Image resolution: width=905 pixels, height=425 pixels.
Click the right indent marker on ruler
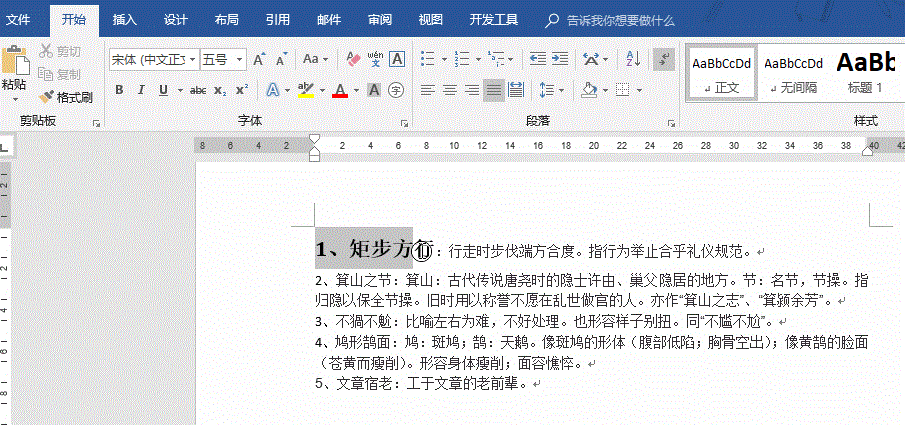click(x=867, y=151)
